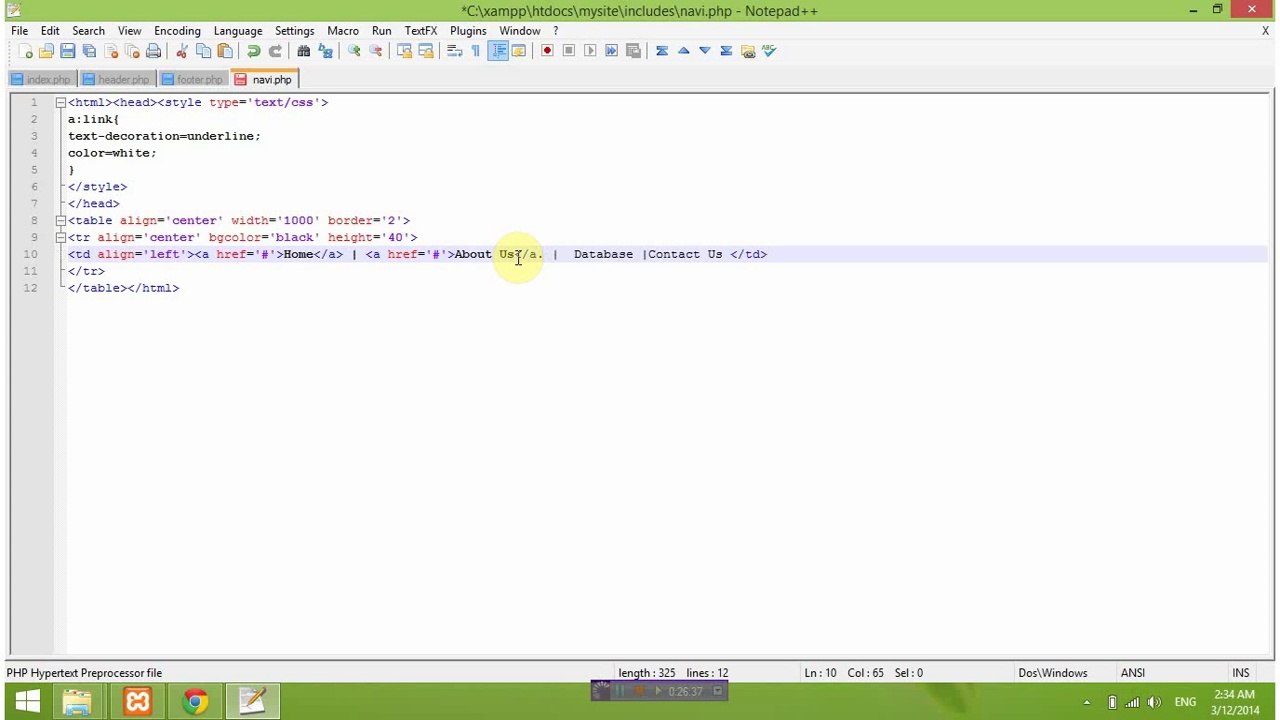Click the Cut scissors icon
The width and height of the screenshot is (1280, 720).
182,51
